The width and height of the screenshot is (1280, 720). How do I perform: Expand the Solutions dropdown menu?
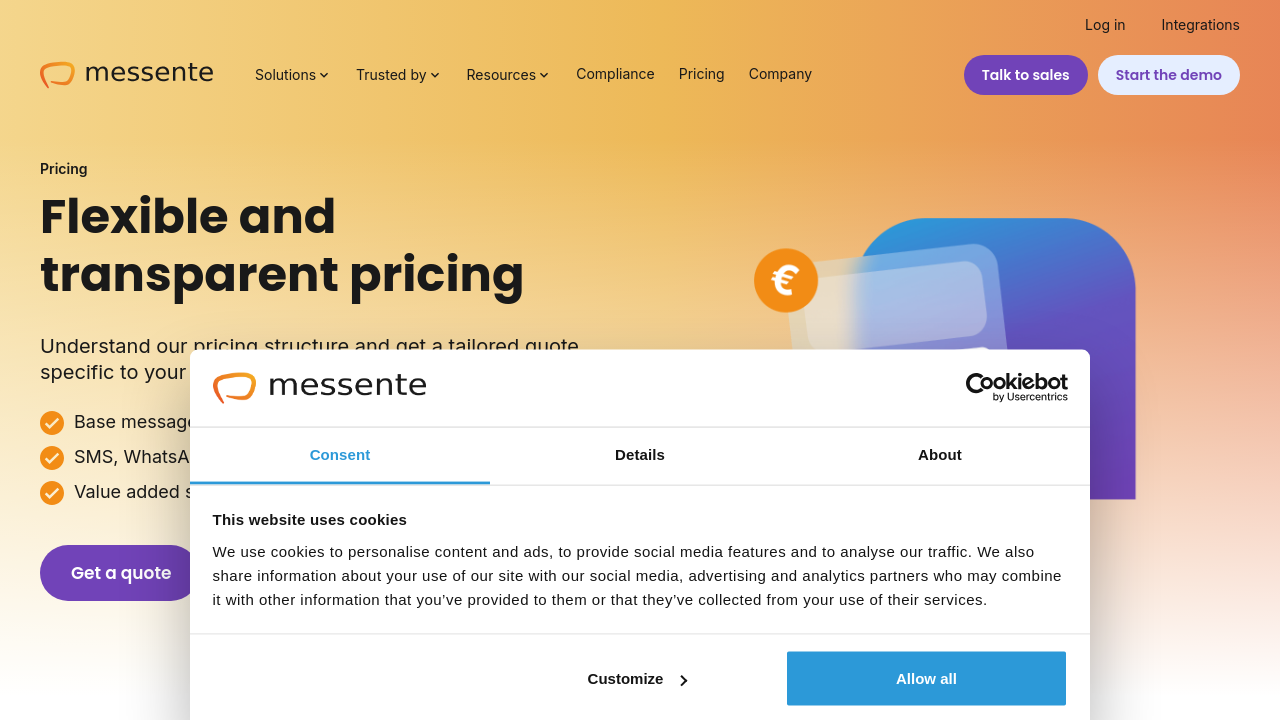click(x=292, y=75)
